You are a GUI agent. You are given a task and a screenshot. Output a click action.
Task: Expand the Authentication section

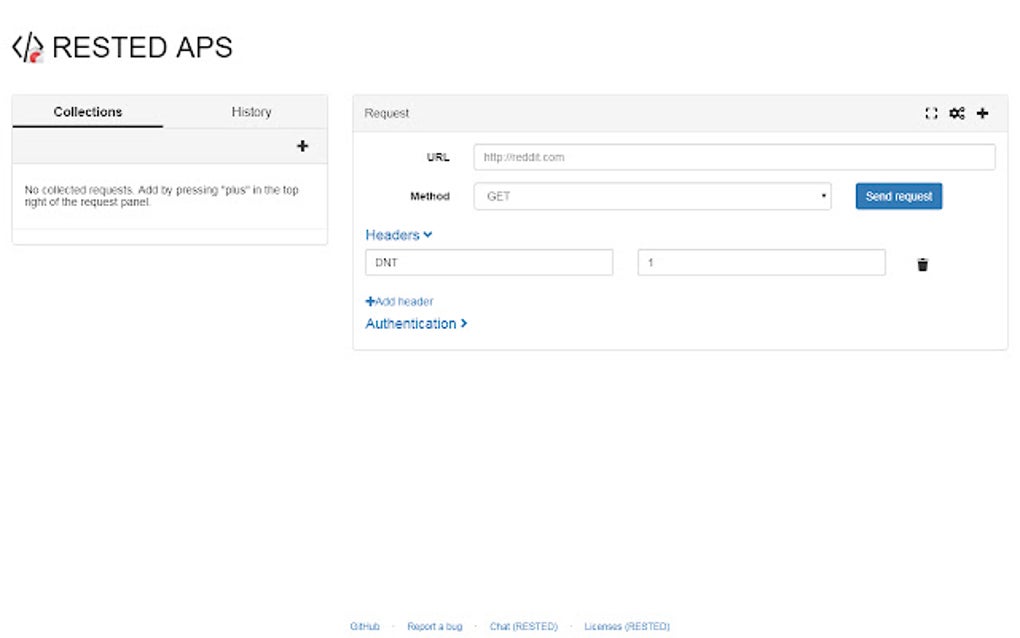coord(416,323)
